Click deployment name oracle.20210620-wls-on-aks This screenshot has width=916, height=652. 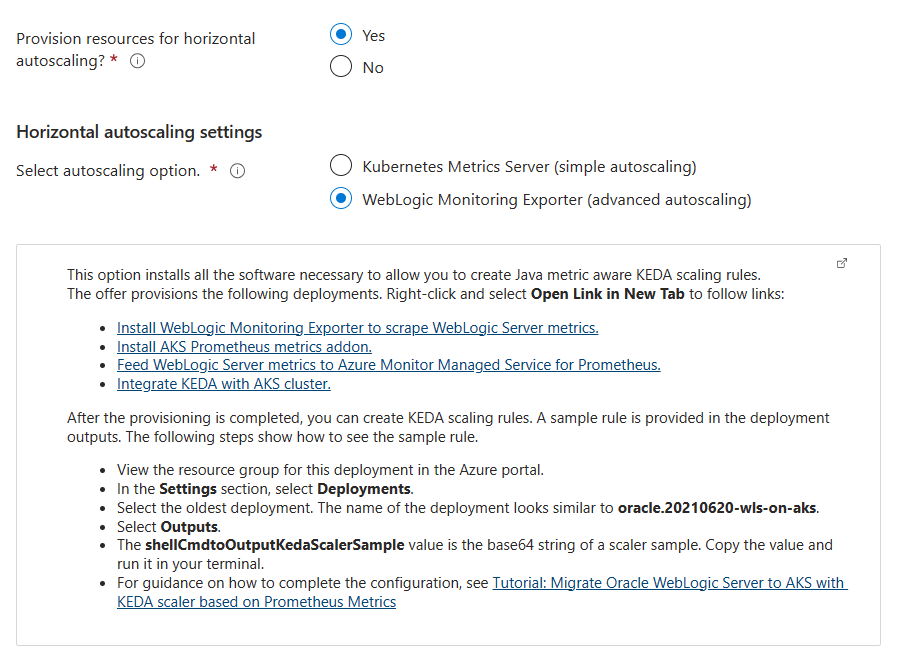(717, 508)
